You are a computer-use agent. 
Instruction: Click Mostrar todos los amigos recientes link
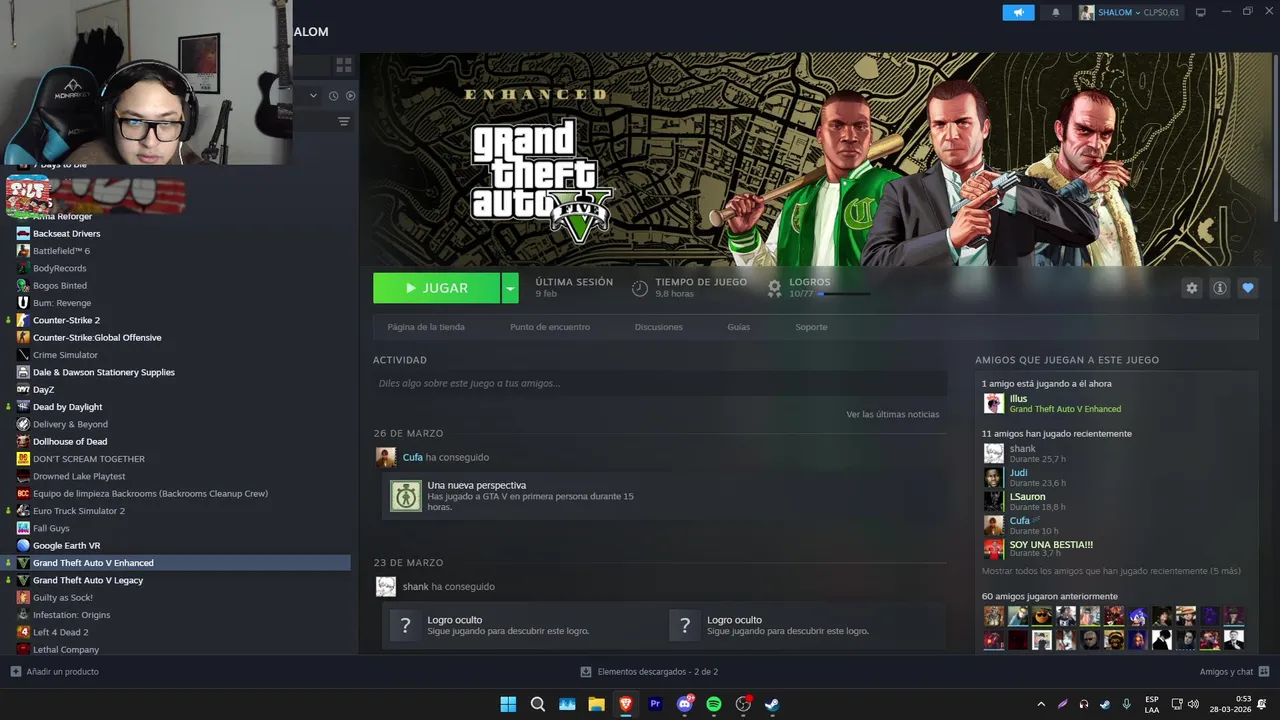(1111, 571)
